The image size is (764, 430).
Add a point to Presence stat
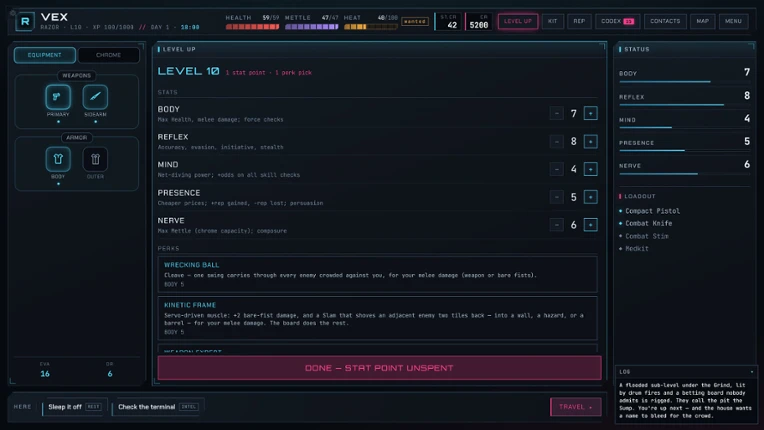click(591, 197)
